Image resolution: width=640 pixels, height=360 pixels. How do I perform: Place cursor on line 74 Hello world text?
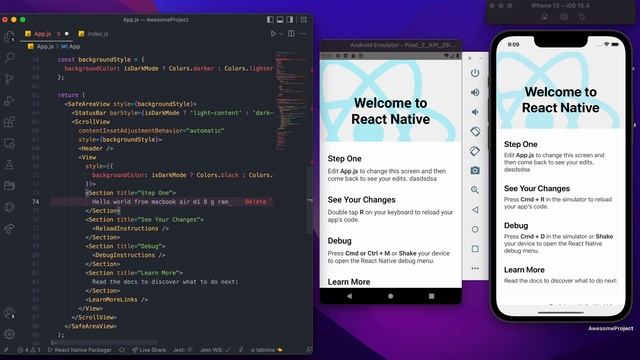160,202
